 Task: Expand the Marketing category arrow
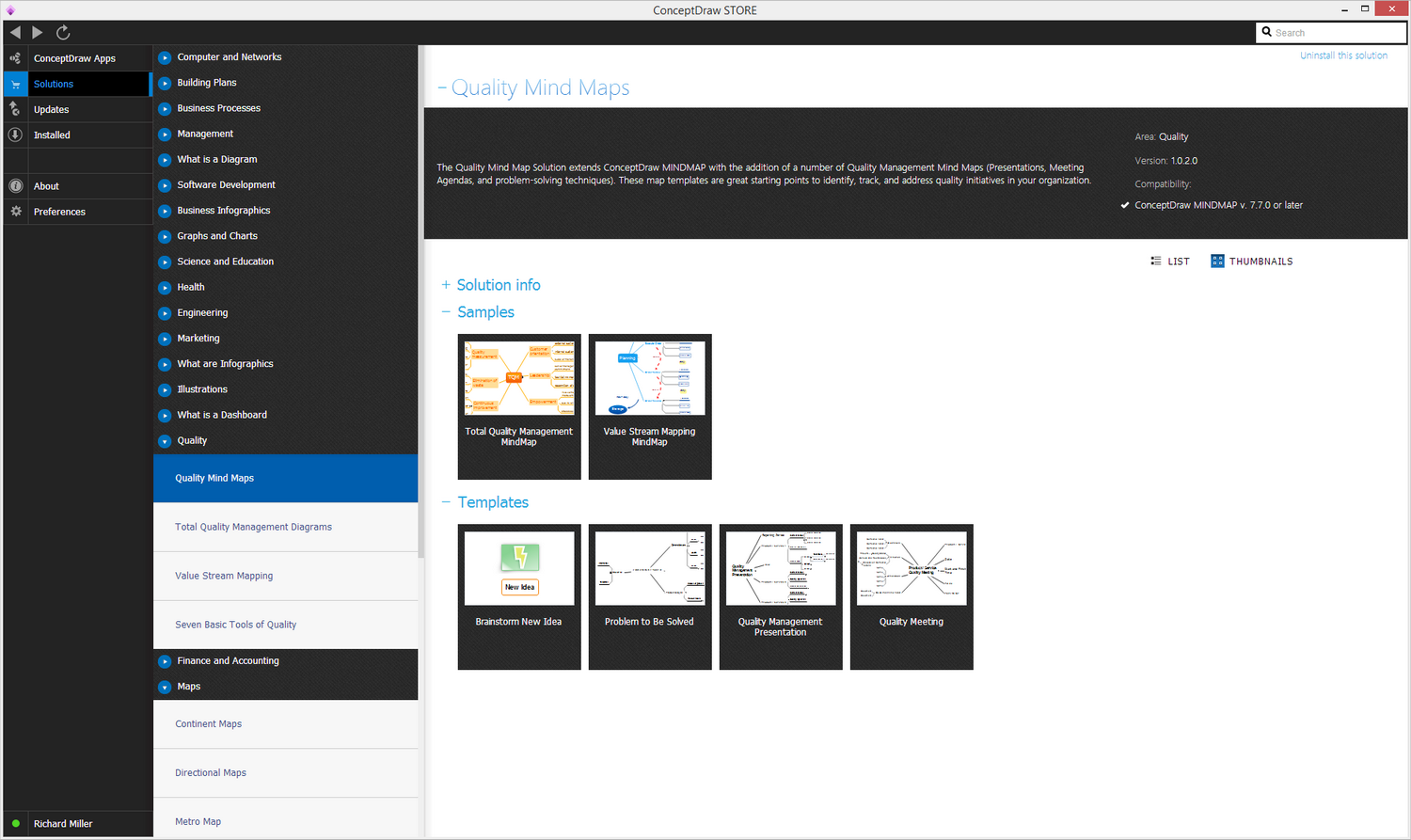(165, 339)
